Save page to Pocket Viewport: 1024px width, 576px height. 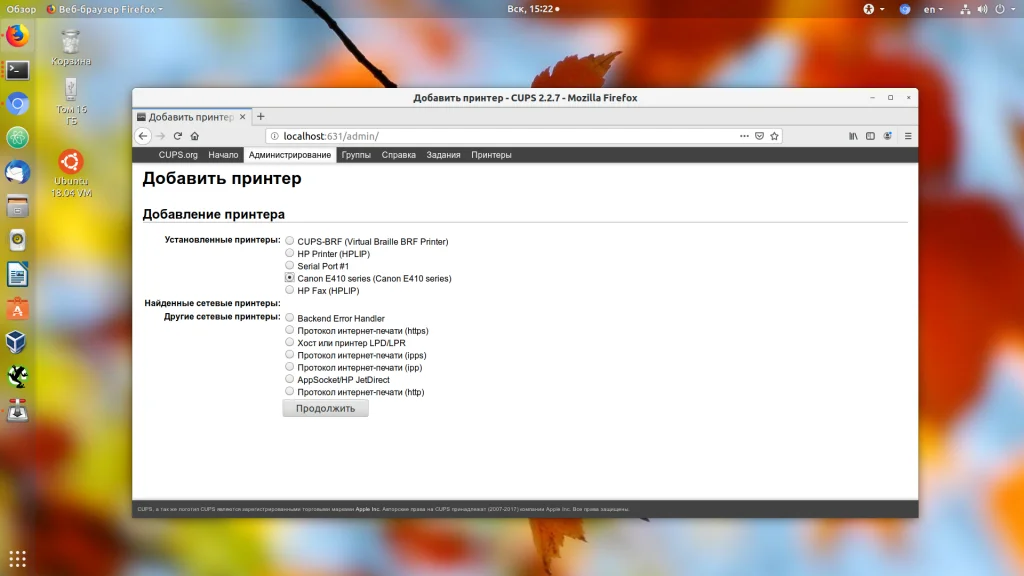(x=760, y=136)
